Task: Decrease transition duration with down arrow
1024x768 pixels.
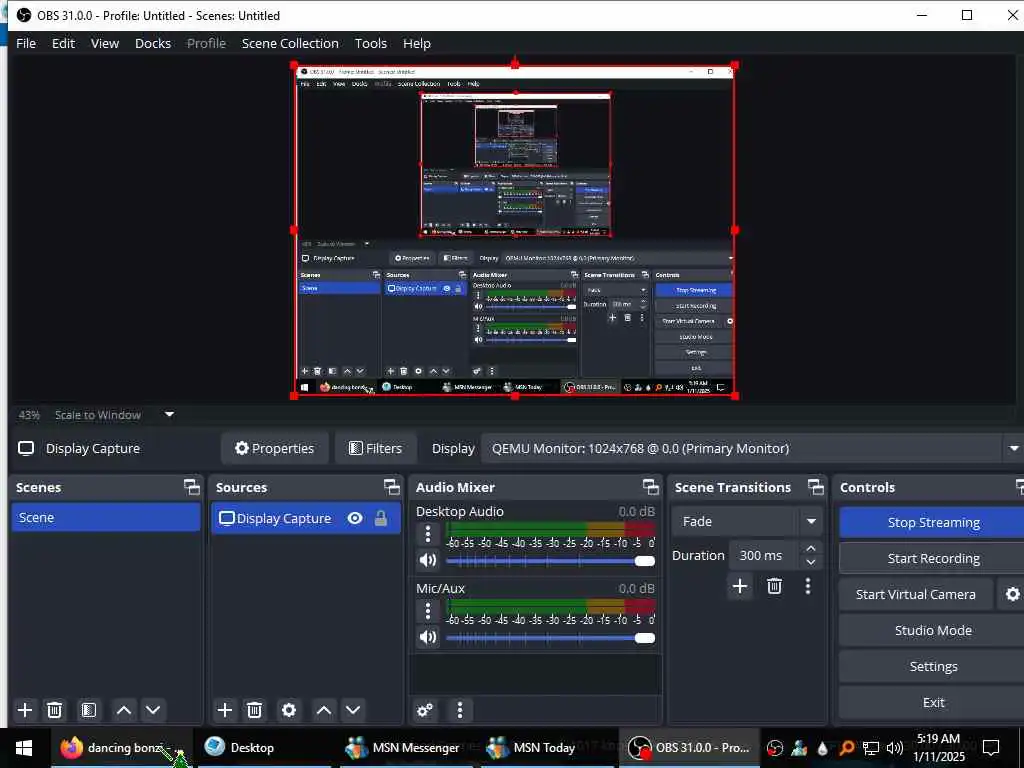Action: coord(810,562)
